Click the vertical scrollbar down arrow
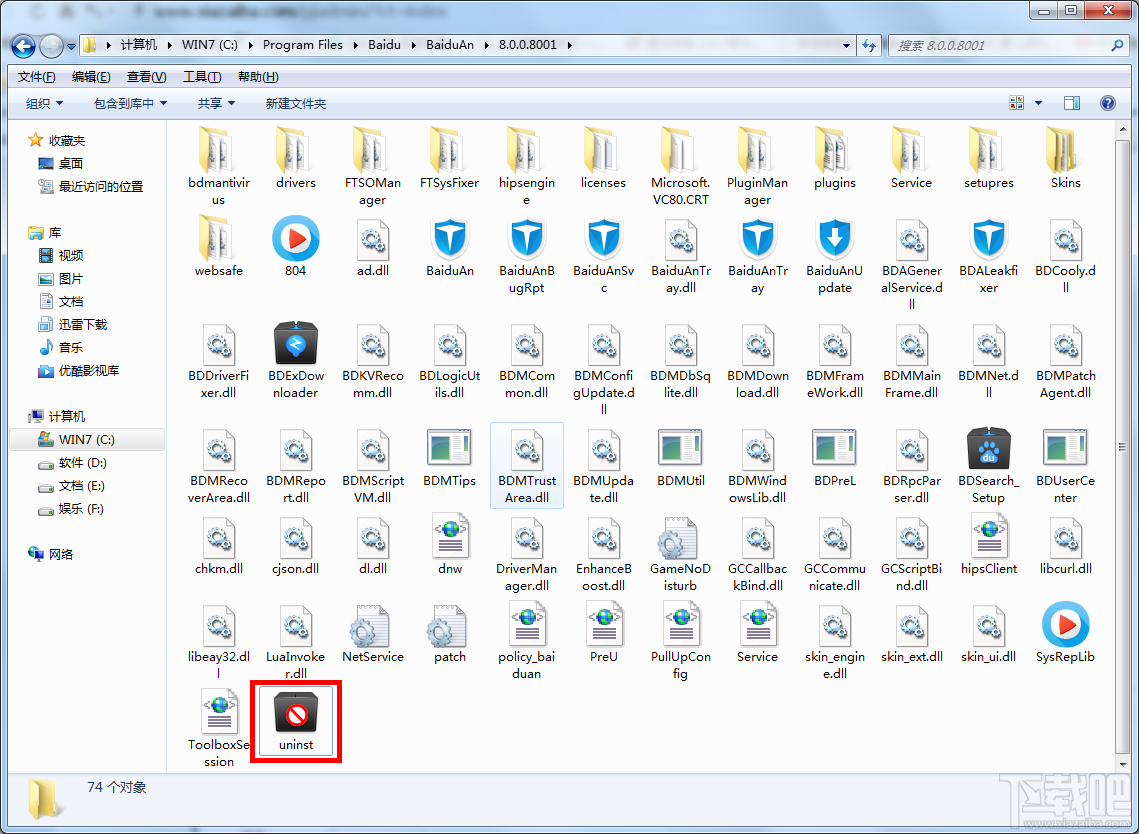This screenshot has height=834, width=1139. 1122,765
